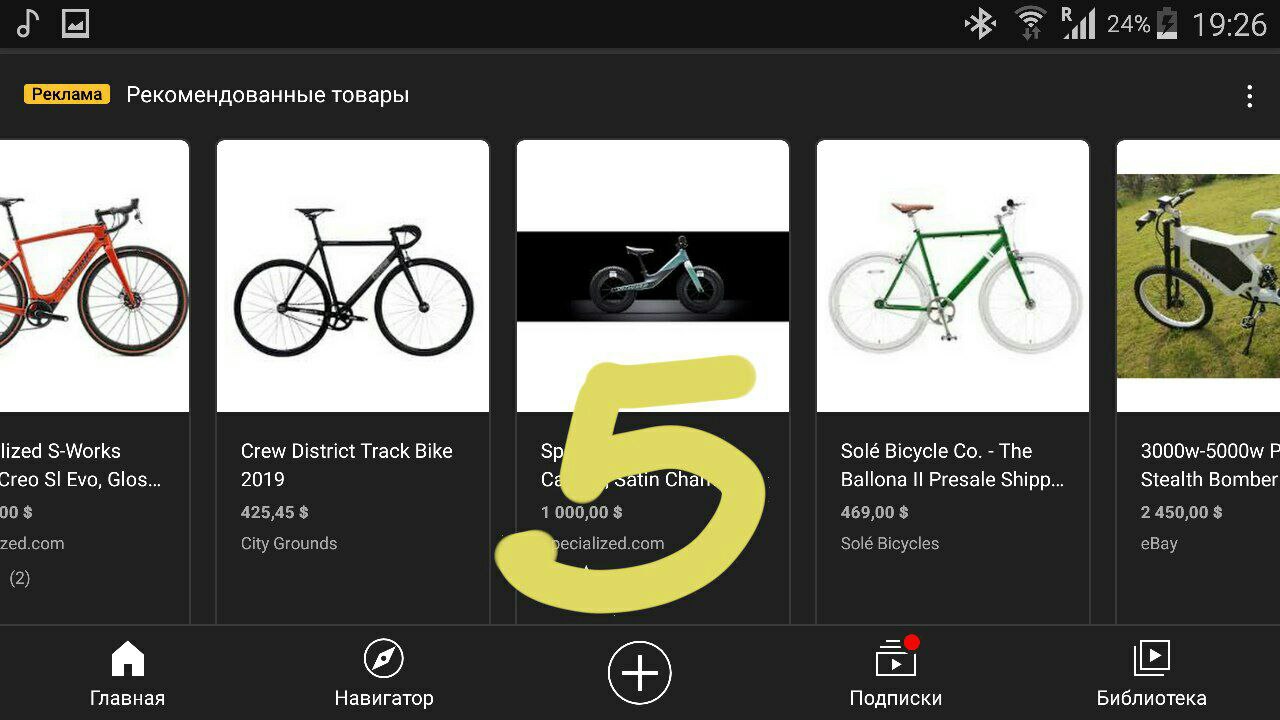The height and width of the screenshot is (720, 1280).
Task: Tap the 425,45 $ price
Action: coord(275,512)
